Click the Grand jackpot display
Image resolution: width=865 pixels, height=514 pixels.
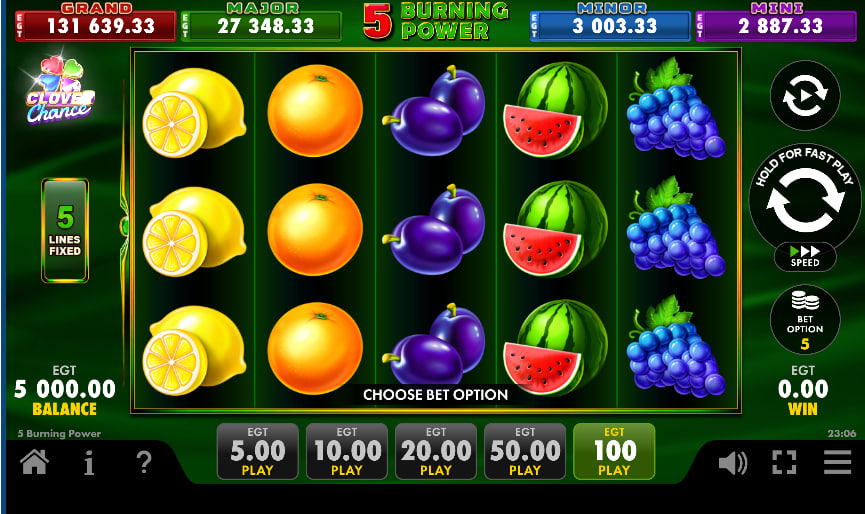coord(95,22)
